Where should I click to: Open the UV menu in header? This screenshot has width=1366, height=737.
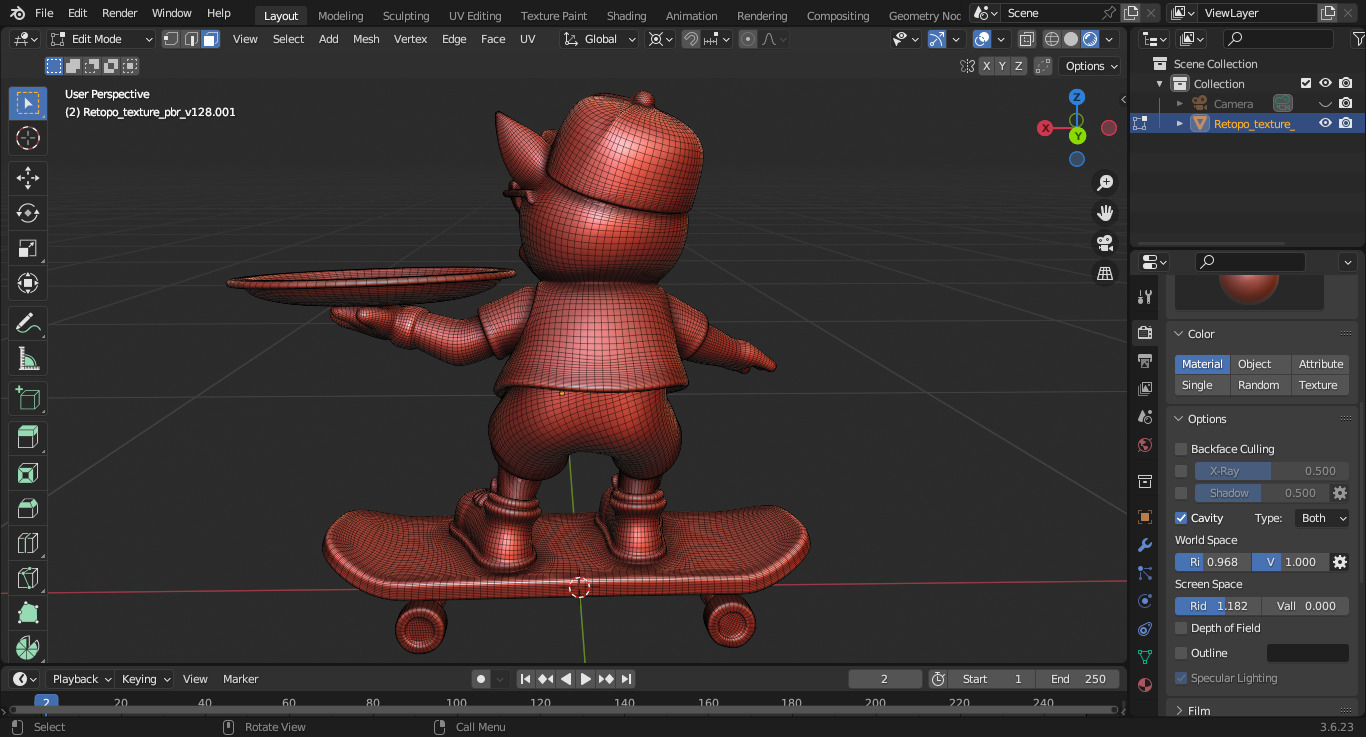click(x=527, y=39)
